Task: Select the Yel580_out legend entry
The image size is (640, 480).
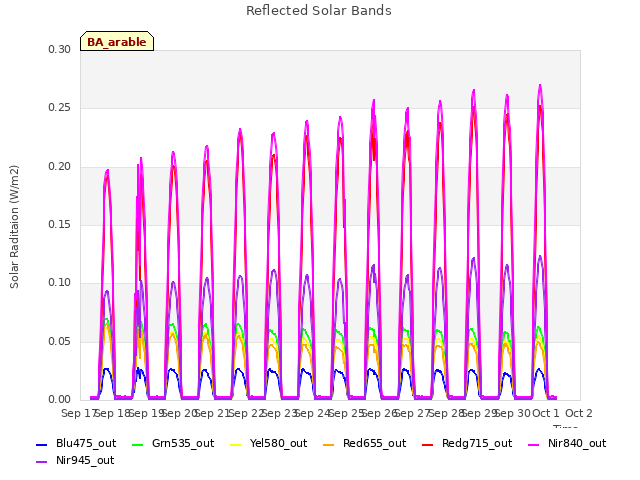Action: (269, 444)
